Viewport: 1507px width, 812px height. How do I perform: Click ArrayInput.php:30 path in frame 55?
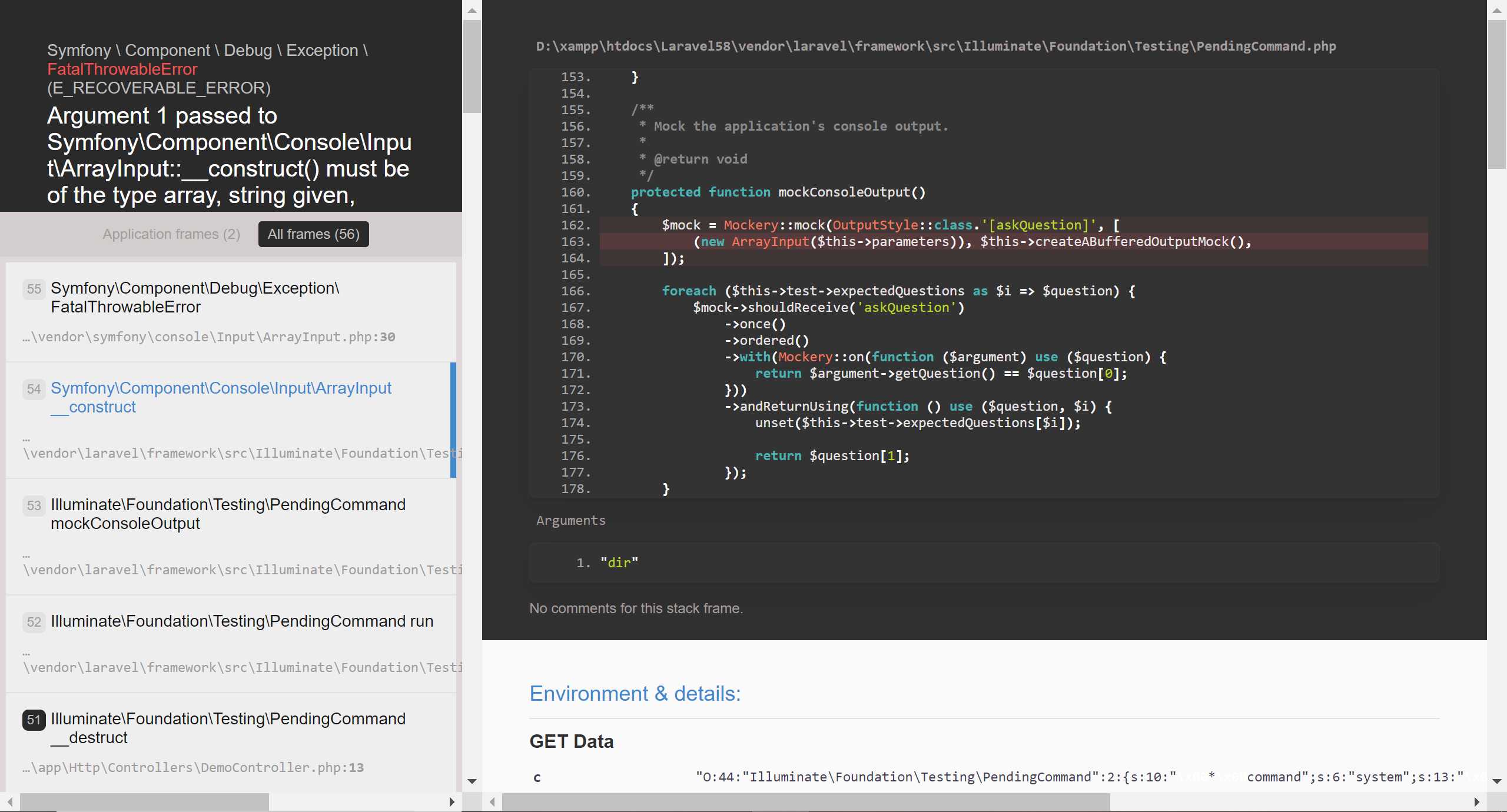click(x=209, y=337)
